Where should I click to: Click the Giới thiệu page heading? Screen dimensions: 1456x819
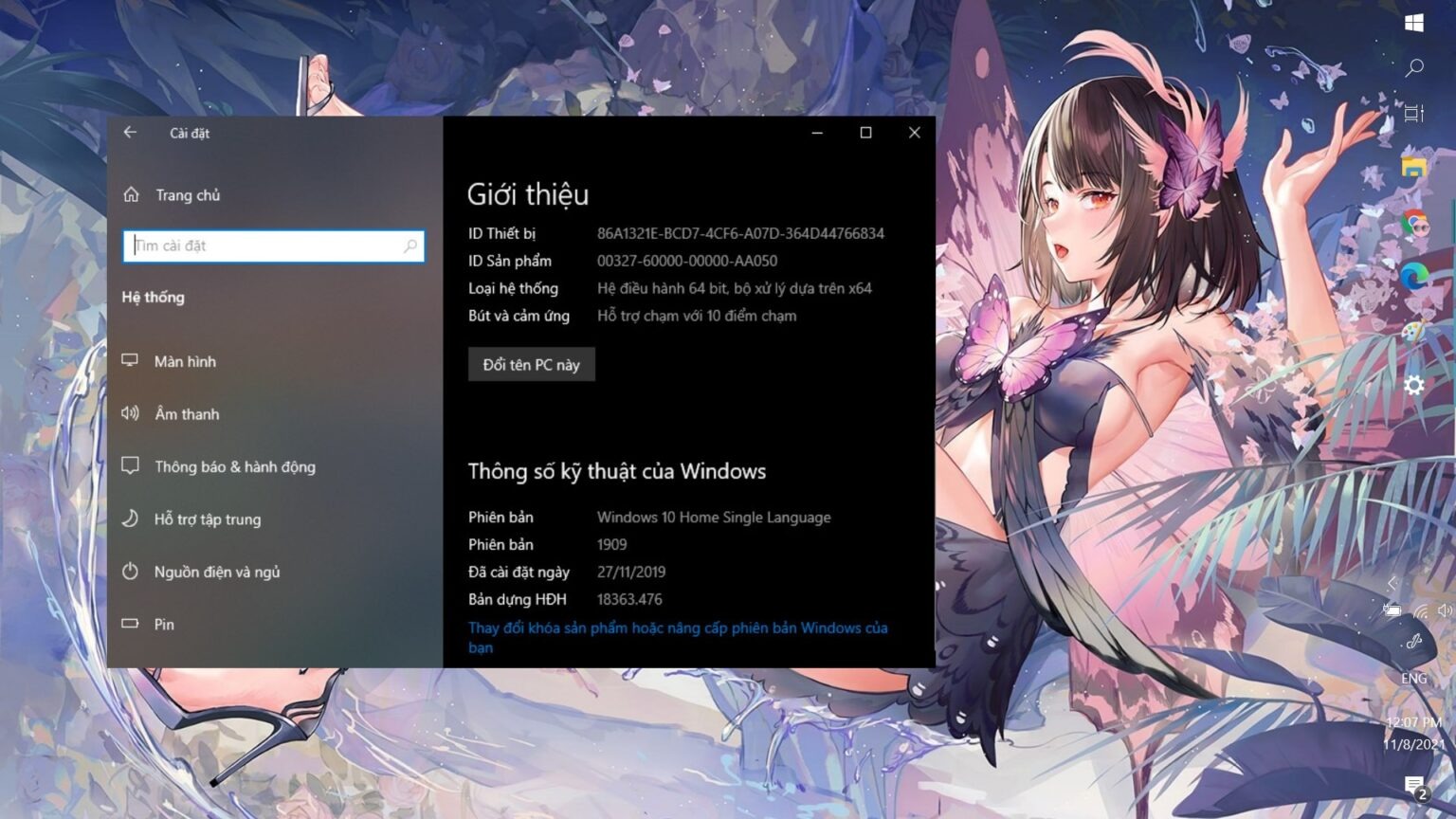528,194
